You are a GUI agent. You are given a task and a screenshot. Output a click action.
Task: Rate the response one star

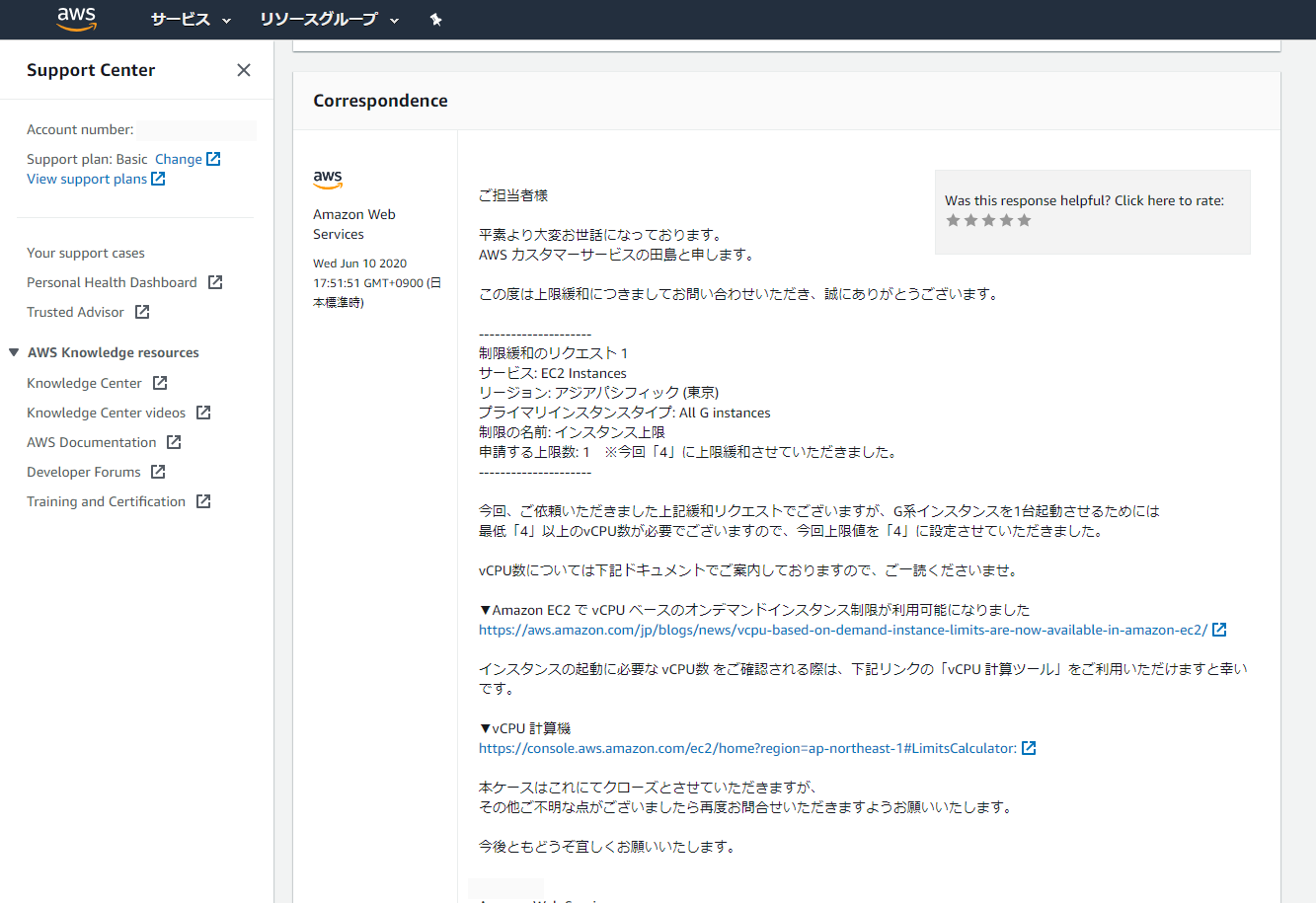point(953,220)
